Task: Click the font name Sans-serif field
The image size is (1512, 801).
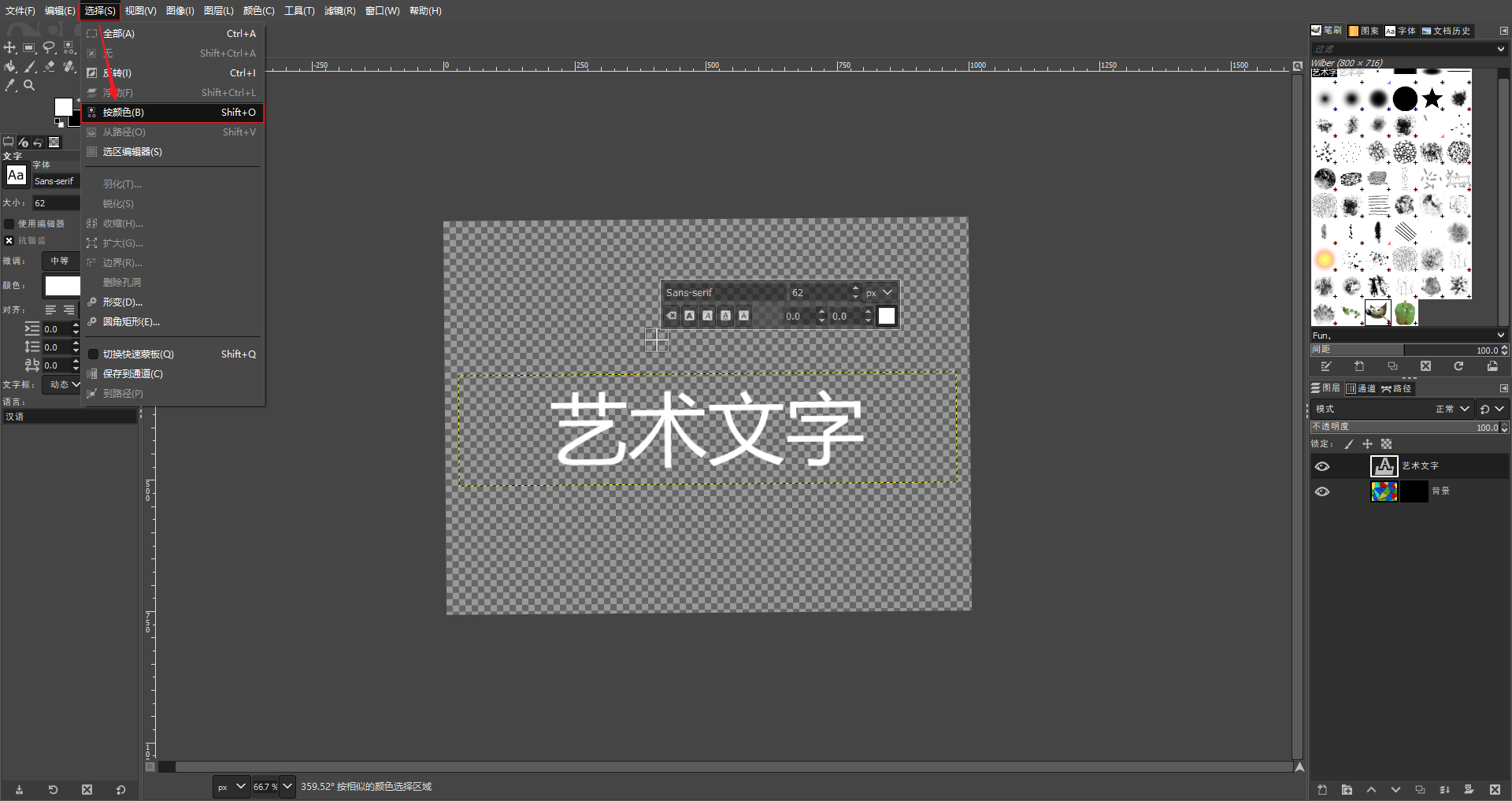Action: 56,181
